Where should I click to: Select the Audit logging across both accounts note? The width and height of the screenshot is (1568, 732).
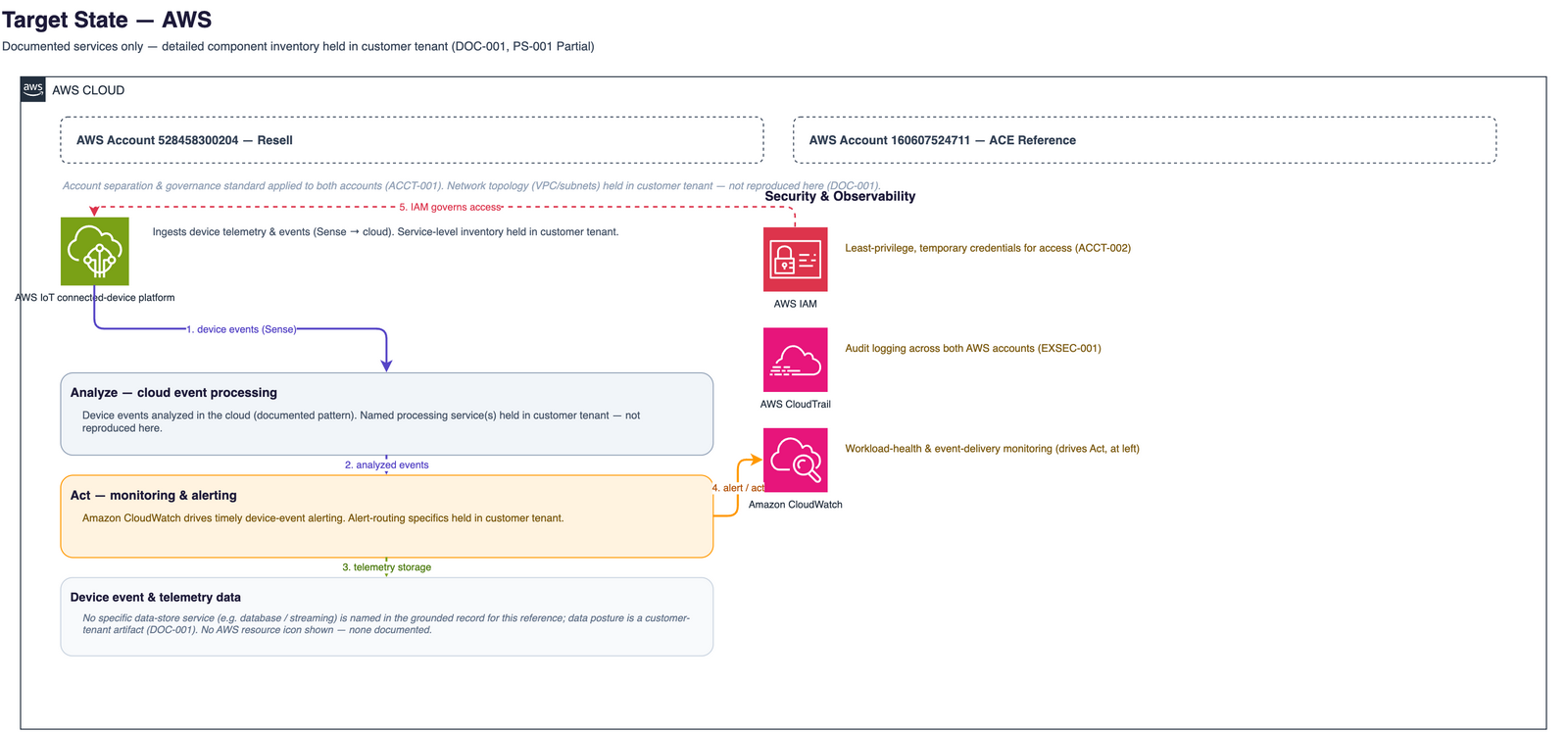tap(973, 348)
